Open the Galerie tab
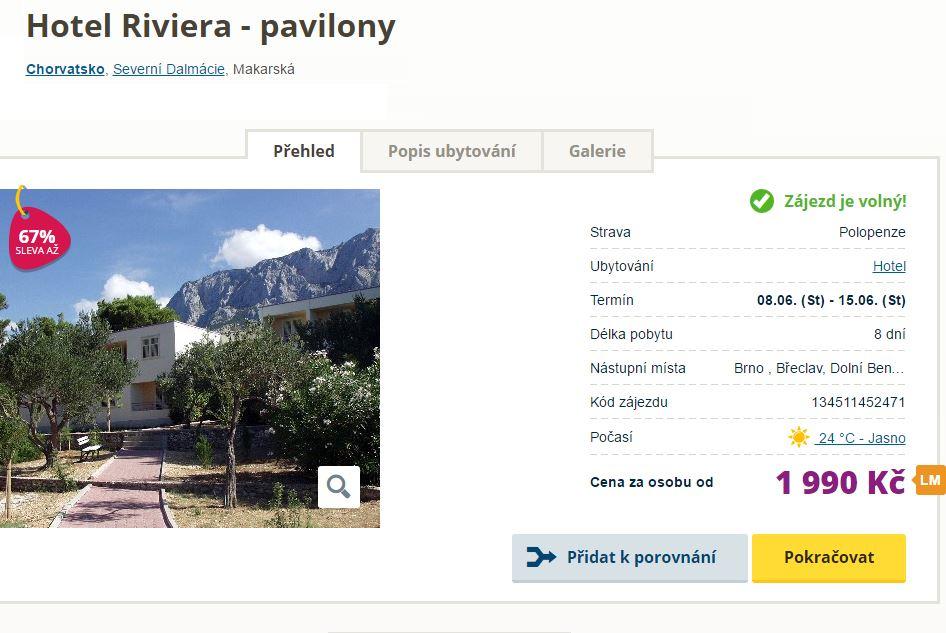The image size is (946, 633). [597, 151]
